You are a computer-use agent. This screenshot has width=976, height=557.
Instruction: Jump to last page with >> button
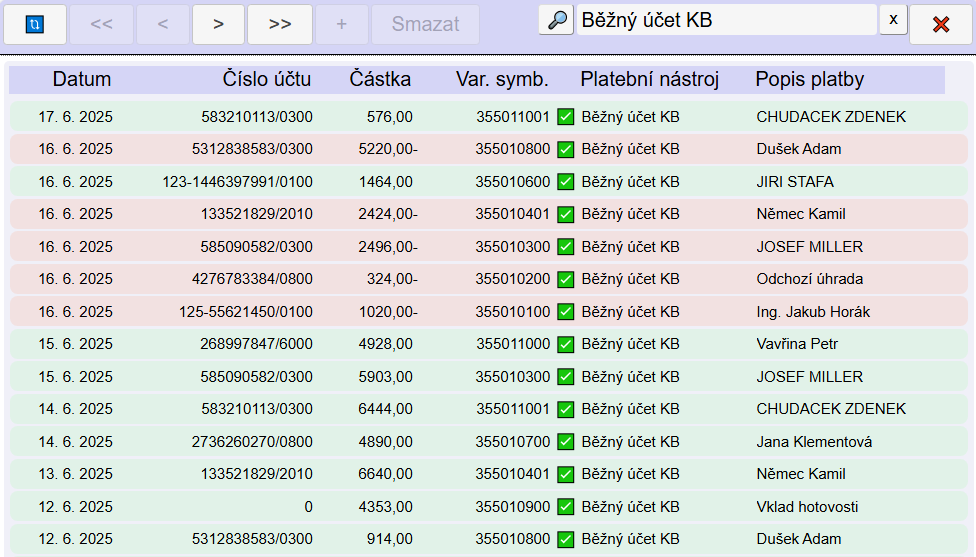280,24
